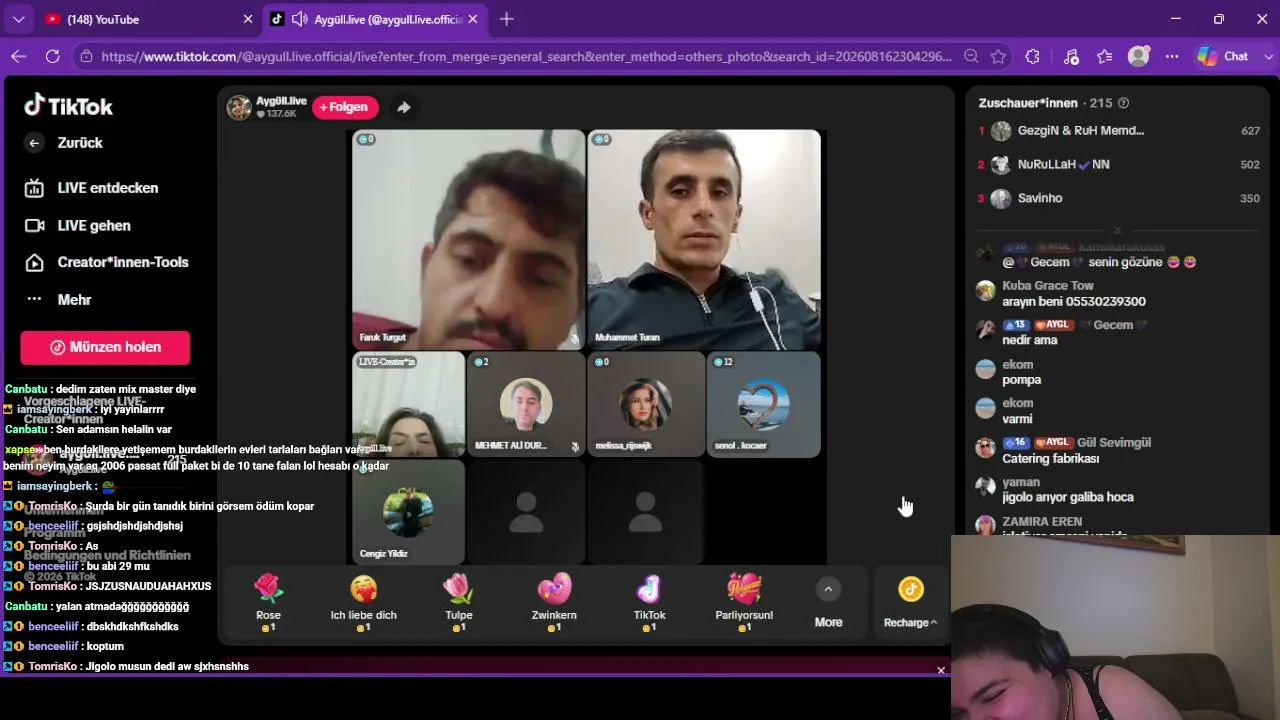Click the TikTok URL address bar

(x=527, y=57)
